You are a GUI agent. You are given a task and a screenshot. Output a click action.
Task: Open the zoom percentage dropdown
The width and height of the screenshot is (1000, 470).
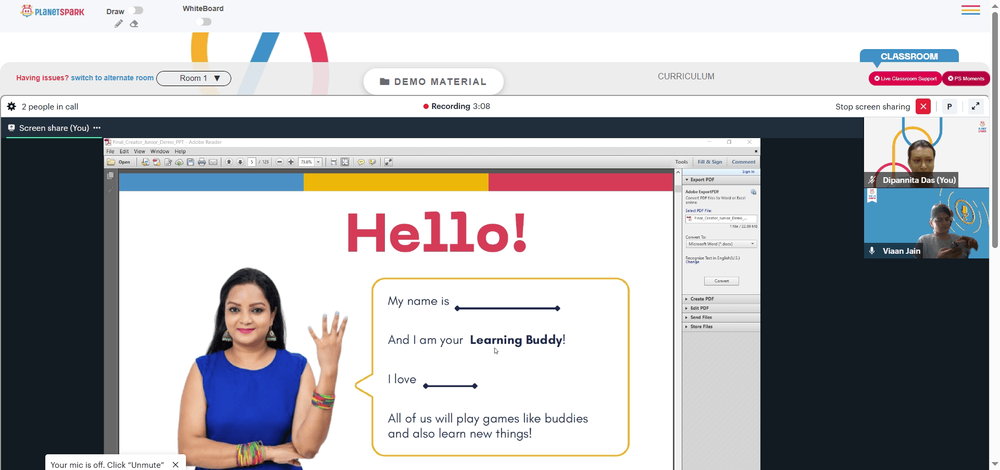(318, 162)
